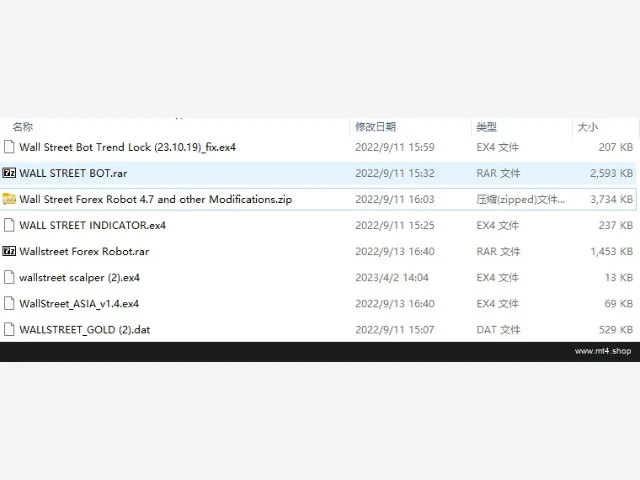
Task: Click the date 2022/9/11 15:07
Action: (x=395, y=330)
